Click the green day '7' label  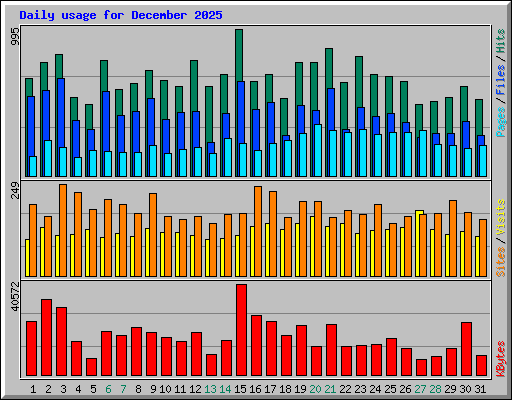[123, 389]
